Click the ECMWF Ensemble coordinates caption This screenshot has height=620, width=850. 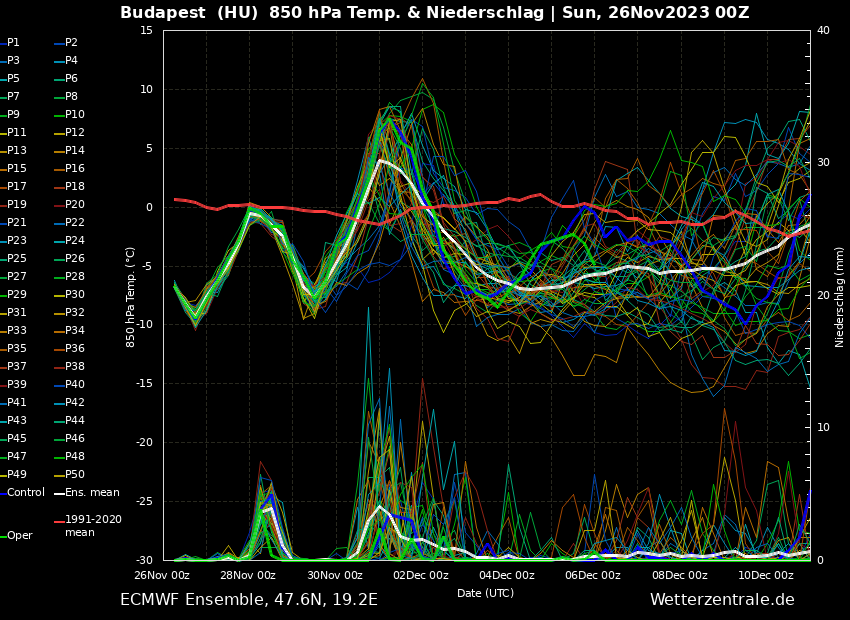click(x=249, y=600)
